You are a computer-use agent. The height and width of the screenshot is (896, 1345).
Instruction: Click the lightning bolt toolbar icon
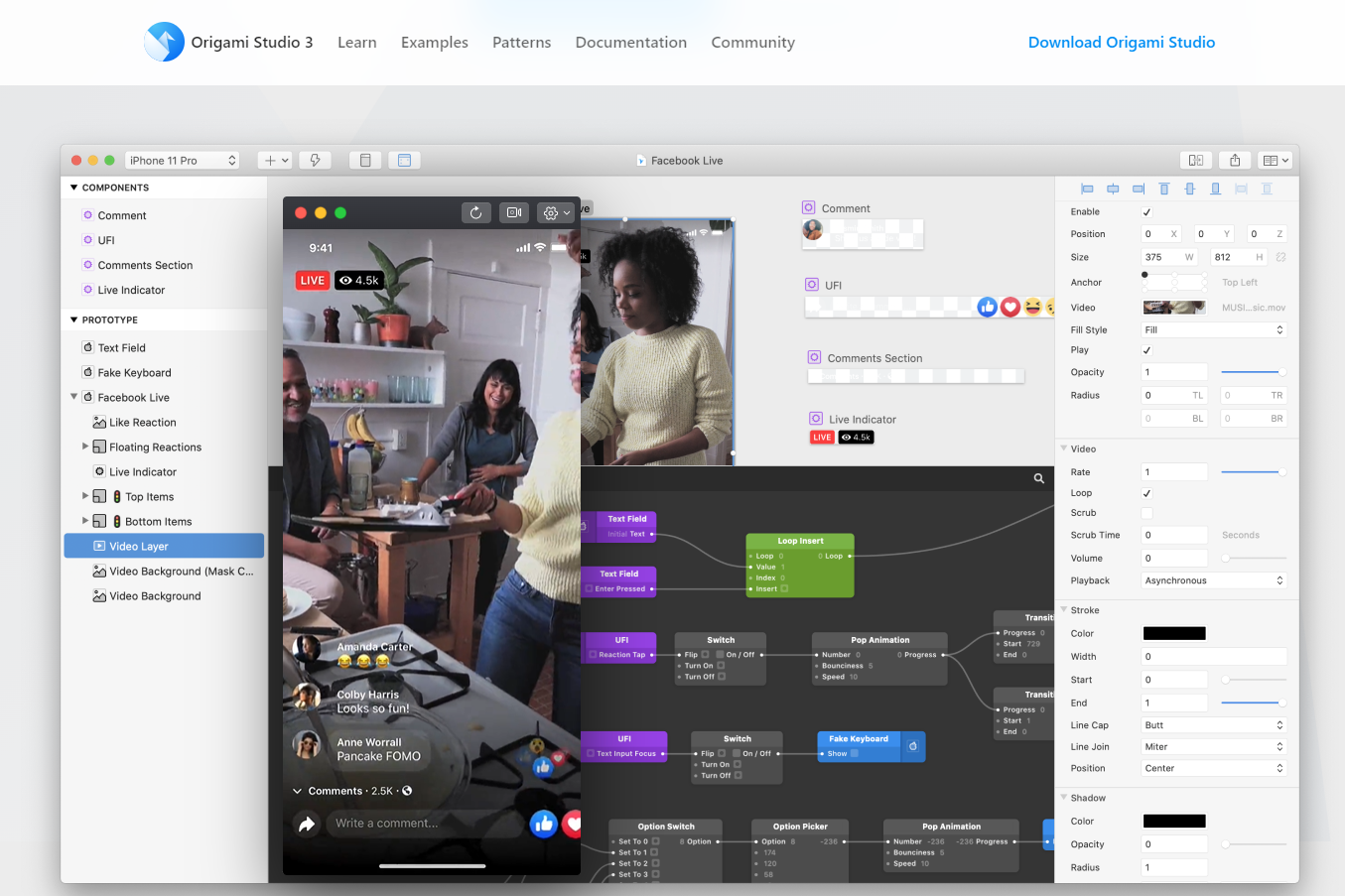[x=315, y=160]
